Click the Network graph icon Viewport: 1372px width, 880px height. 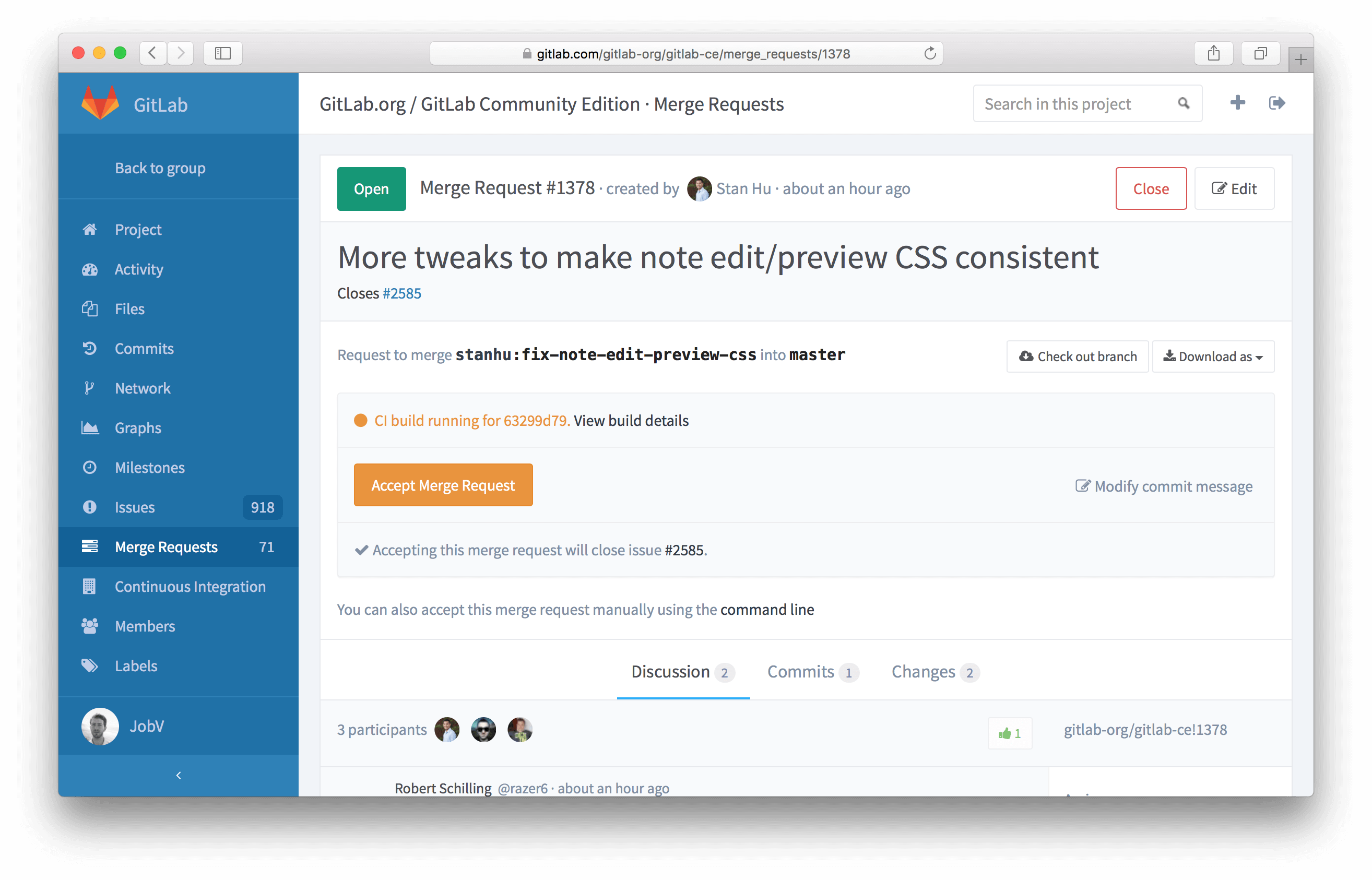[x=92, y=388]
